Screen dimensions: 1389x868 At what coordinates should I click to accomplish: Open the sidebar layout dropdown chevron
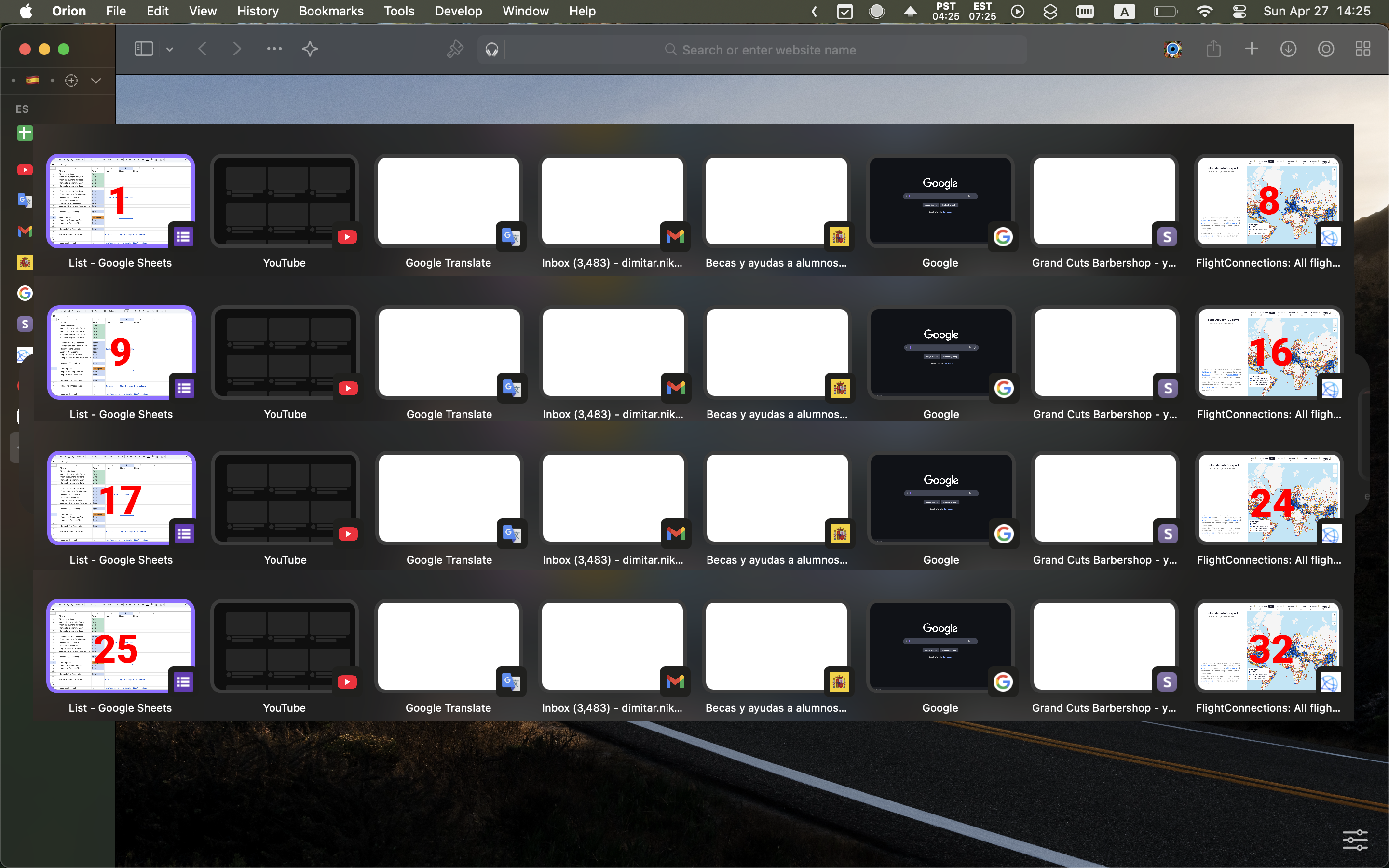(x=169, y=50)
